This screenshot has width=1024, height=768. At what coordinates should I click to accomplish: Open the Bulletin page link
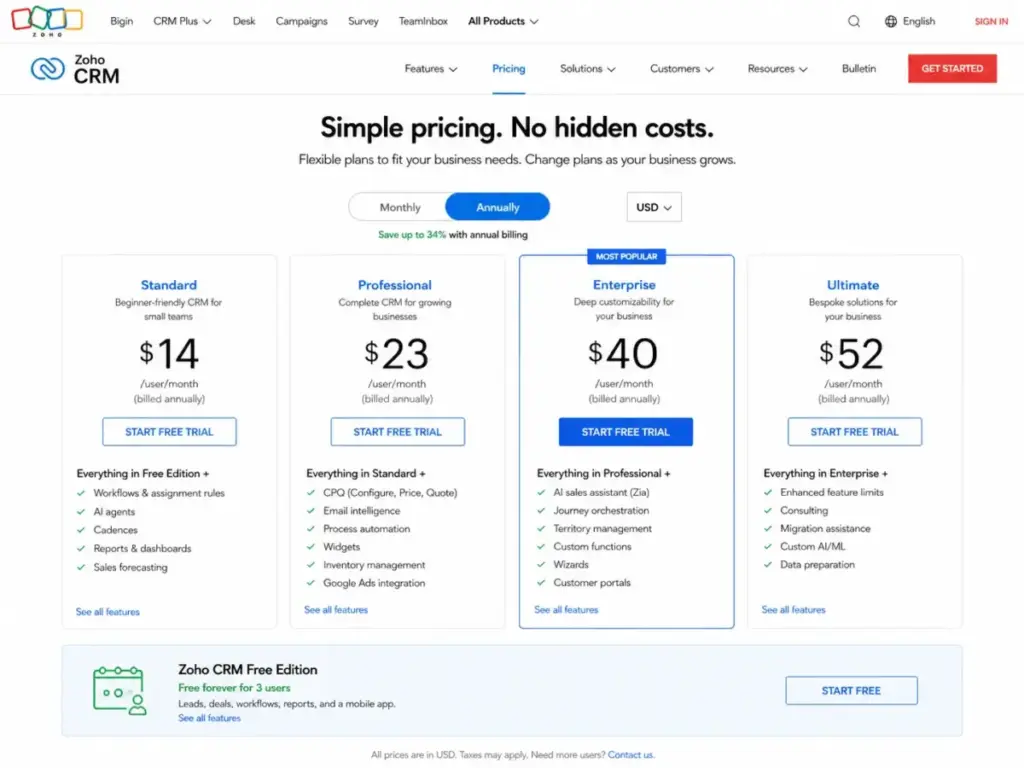click(x=858, y=69)
